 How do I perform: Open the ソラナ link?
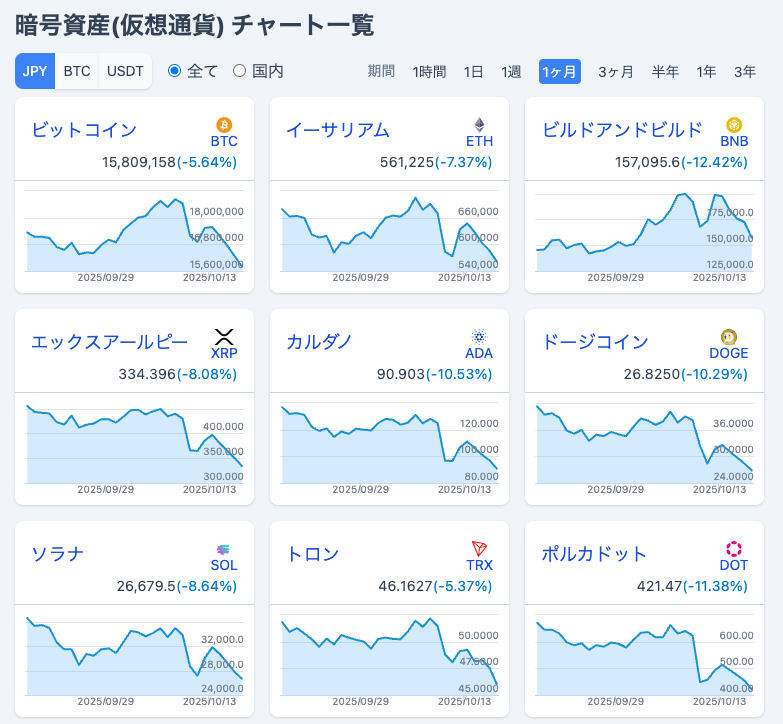click(57, 554)
